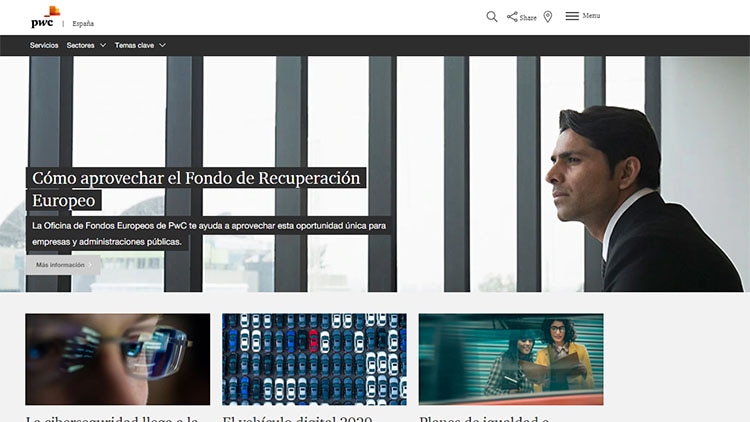Click the Menu text label
Viewport: 750px width, 422px height.
click(x=591, y=16)
